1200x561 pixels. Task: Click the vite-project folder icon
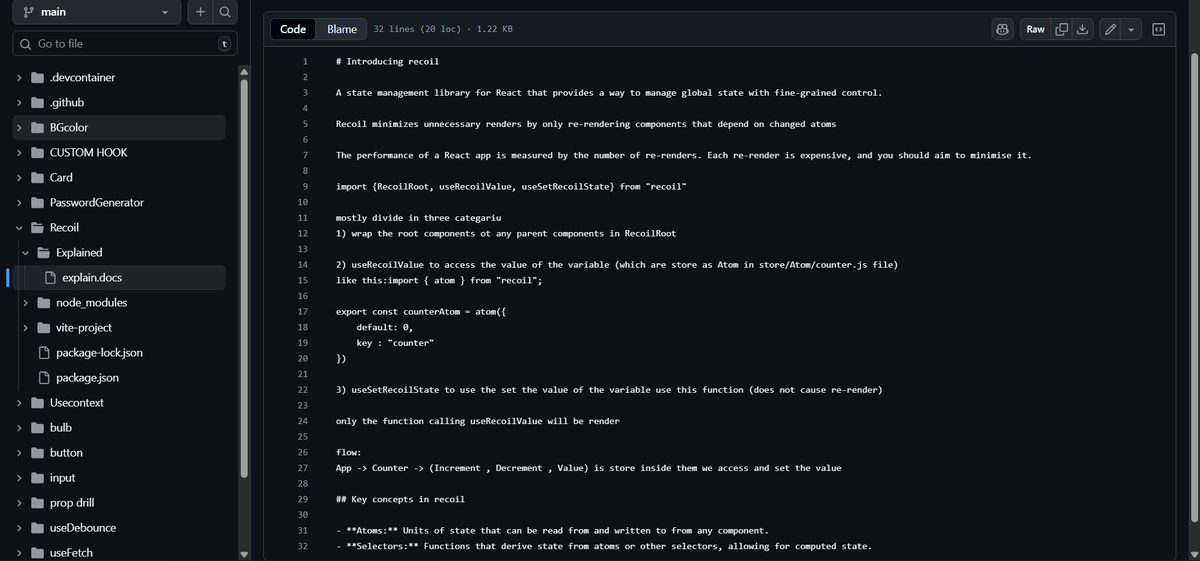(x=45, y=328)
